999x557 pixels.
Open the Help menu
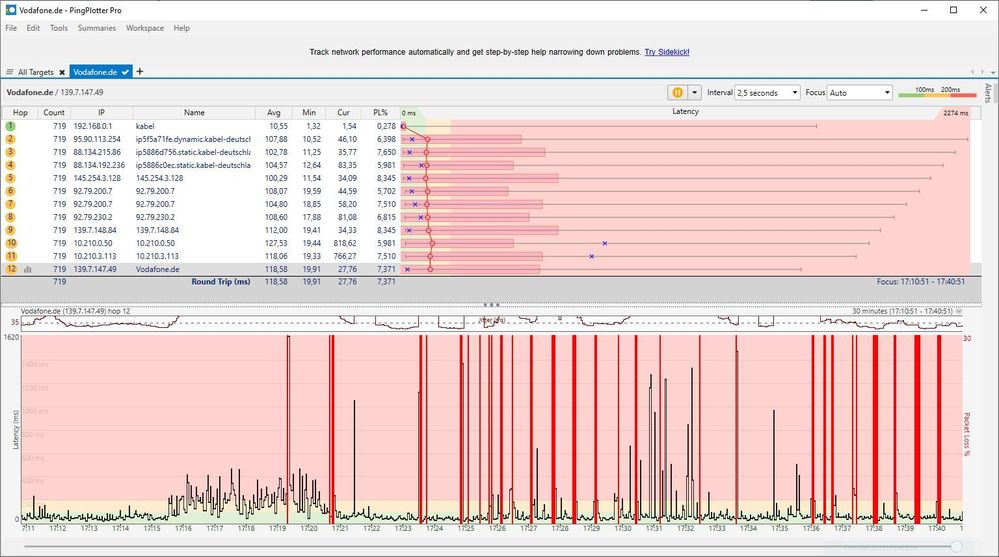point(182,28)
